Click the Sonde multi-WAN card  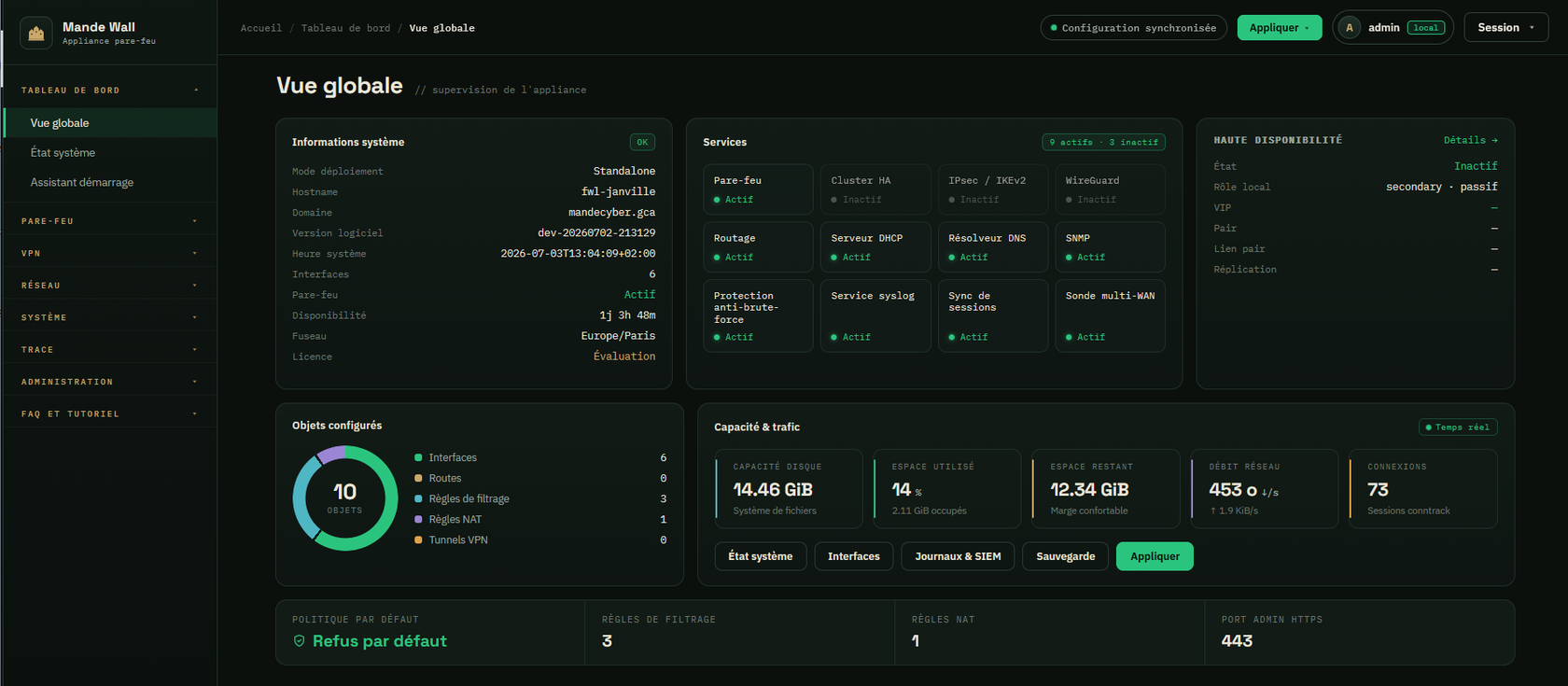(x=1111, y=315)
